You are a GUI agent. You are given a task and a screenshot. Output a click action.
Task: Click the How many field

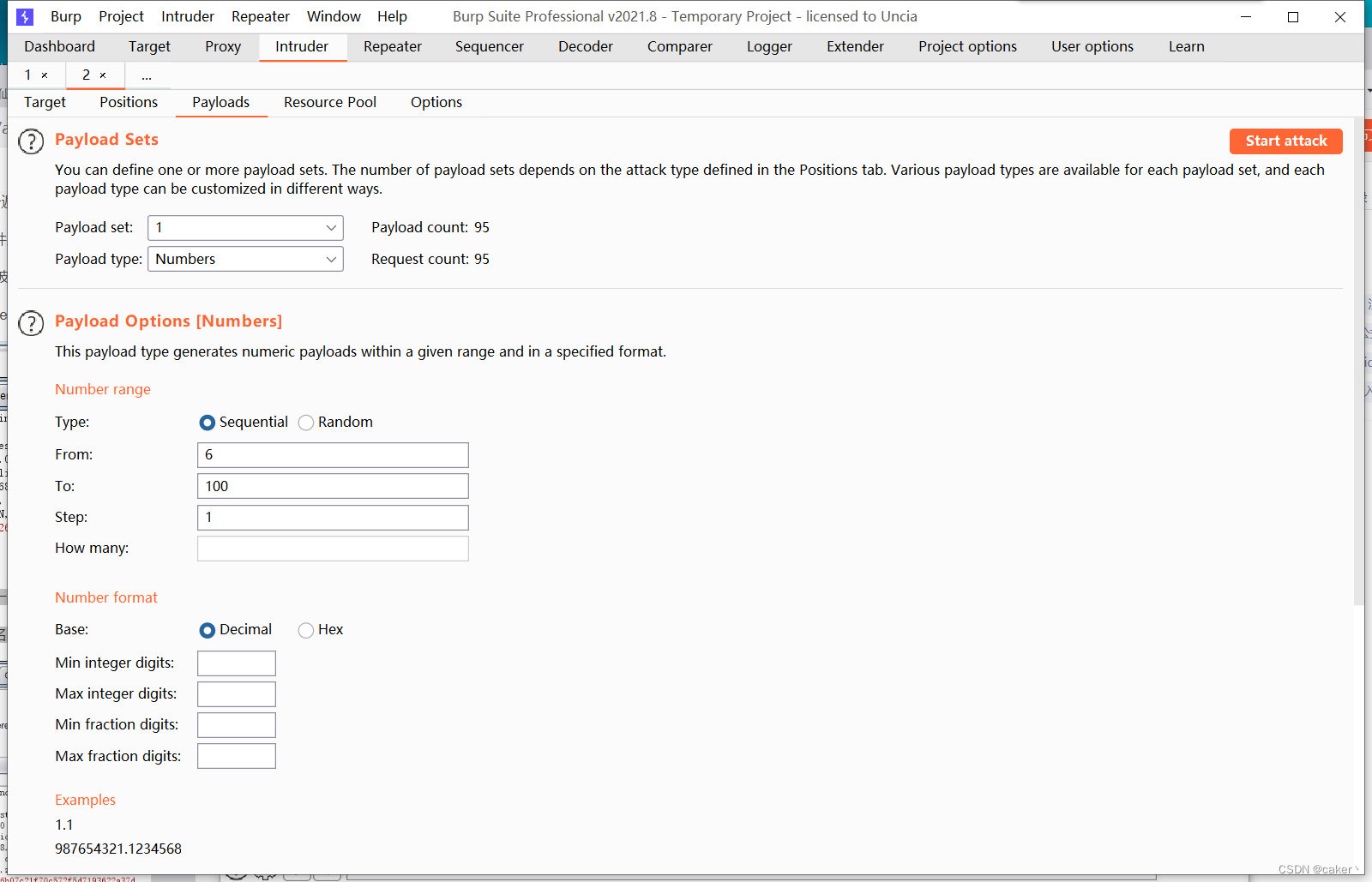tap(333, 549)
